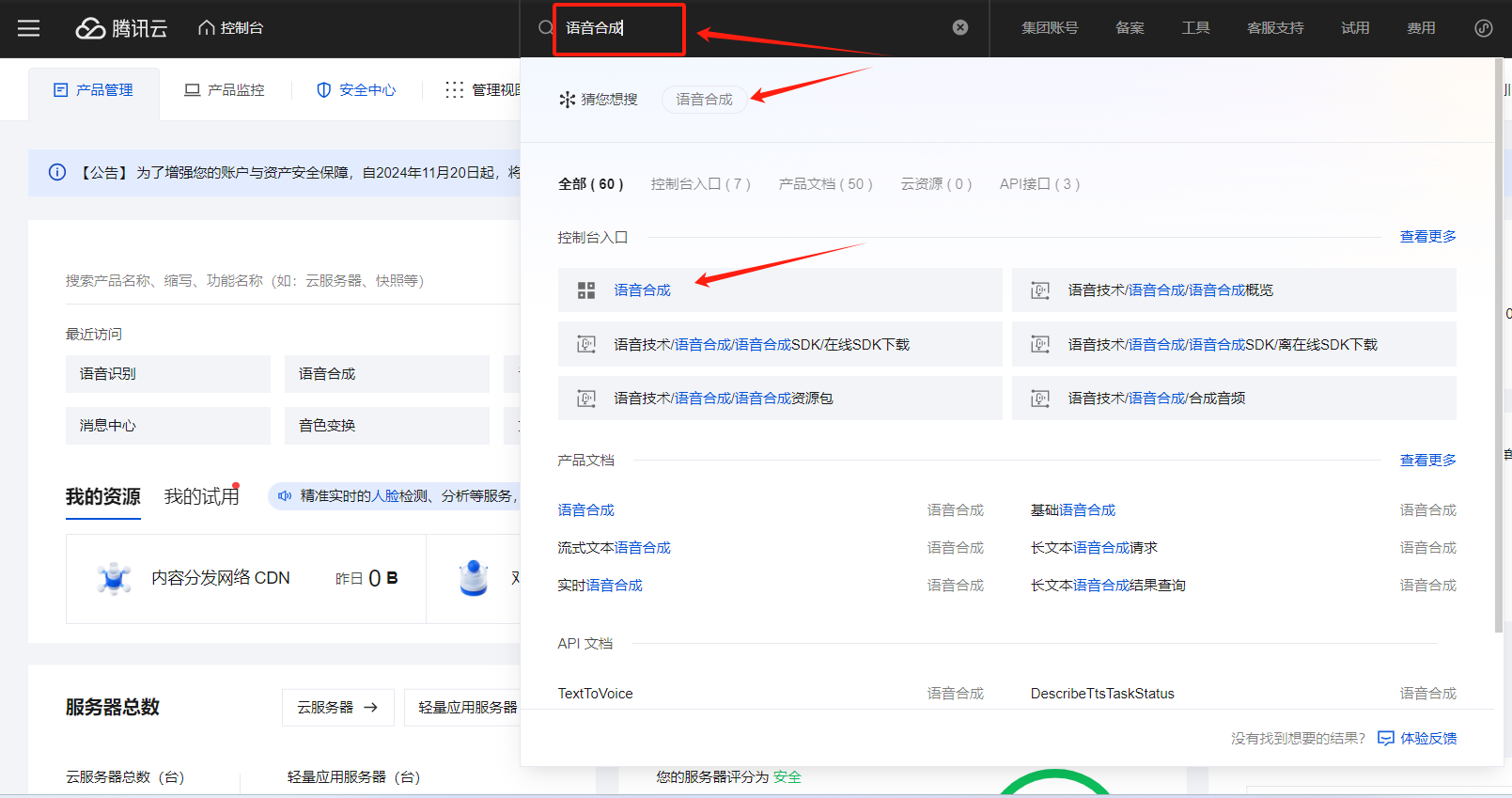Open DescribeTtsTaskStatus API document
The width and height of the screenshot is (1512, 798).
(1102, 694)
